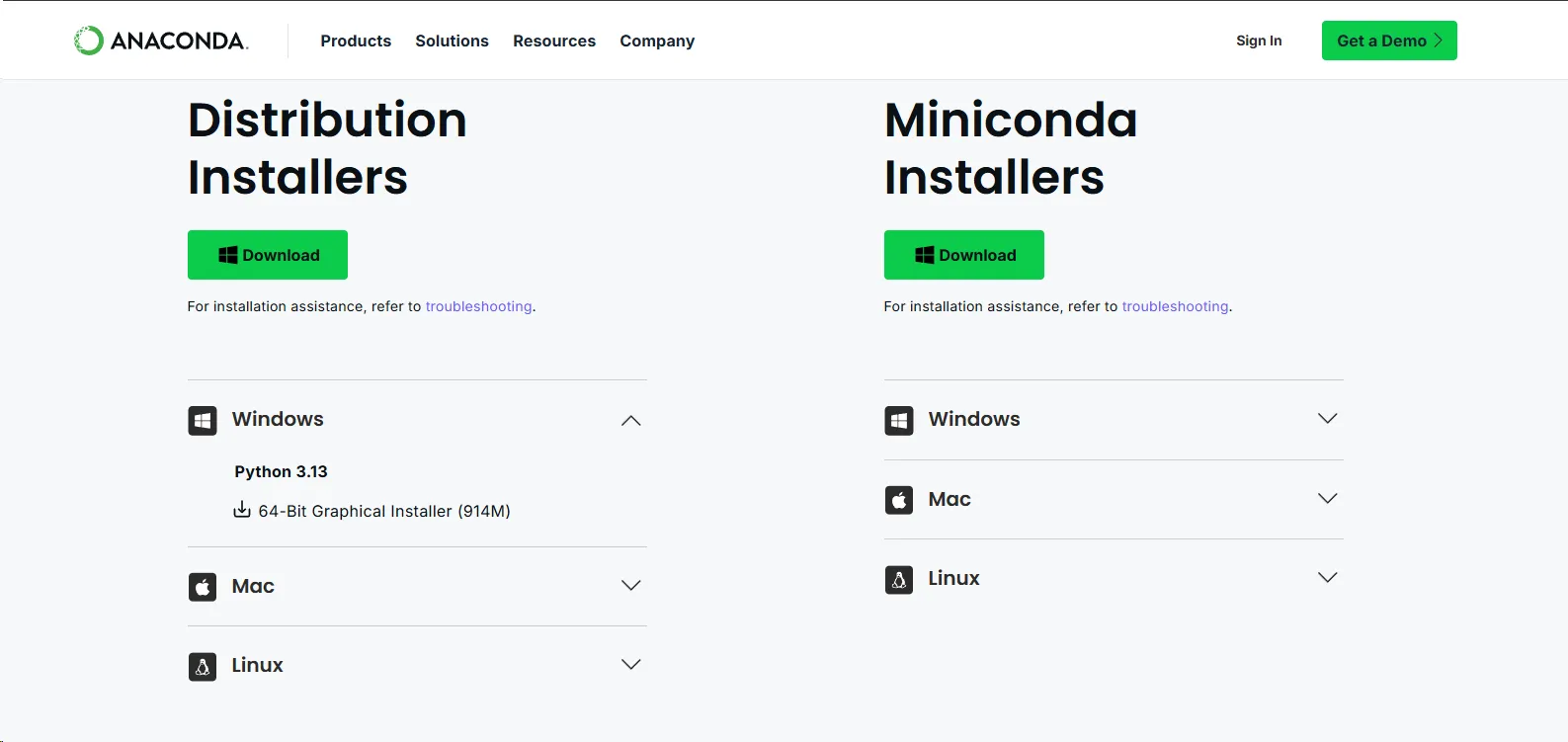
Task: Expand the Miniconda Mac section chevron
Action: [1328, 498]
